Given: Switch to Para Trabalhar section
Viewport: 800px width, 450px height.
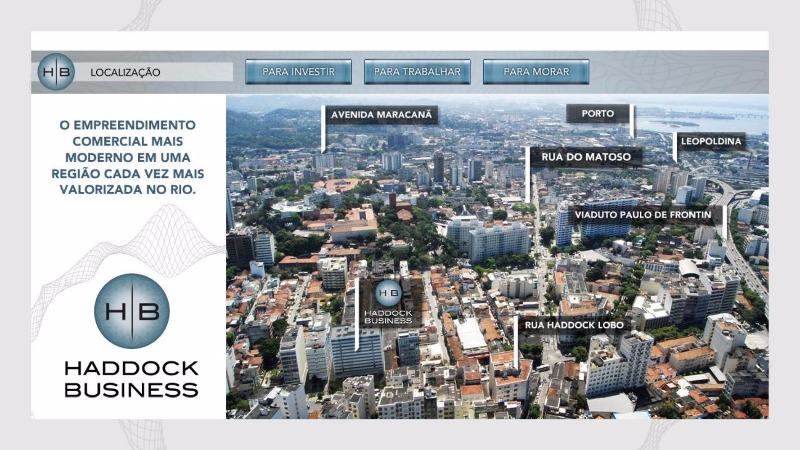Looking at the screenshot, I should (417, 72).
